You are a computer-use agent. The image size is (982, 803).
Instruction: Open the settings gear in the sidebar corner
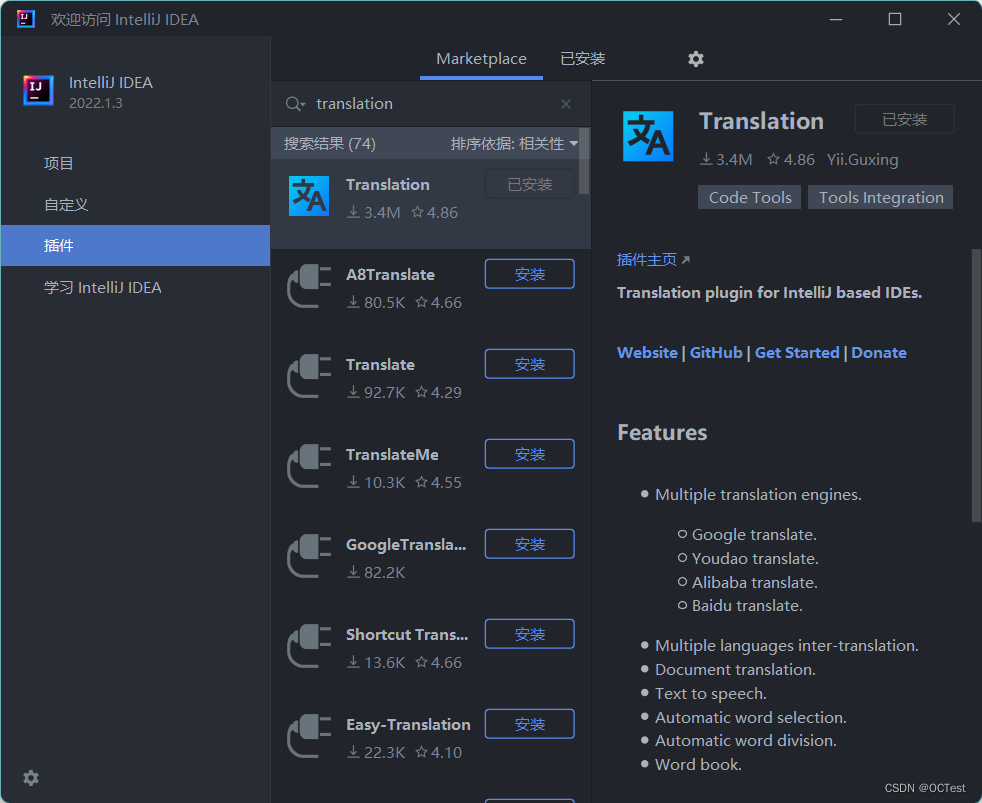(x=31, y=778)
